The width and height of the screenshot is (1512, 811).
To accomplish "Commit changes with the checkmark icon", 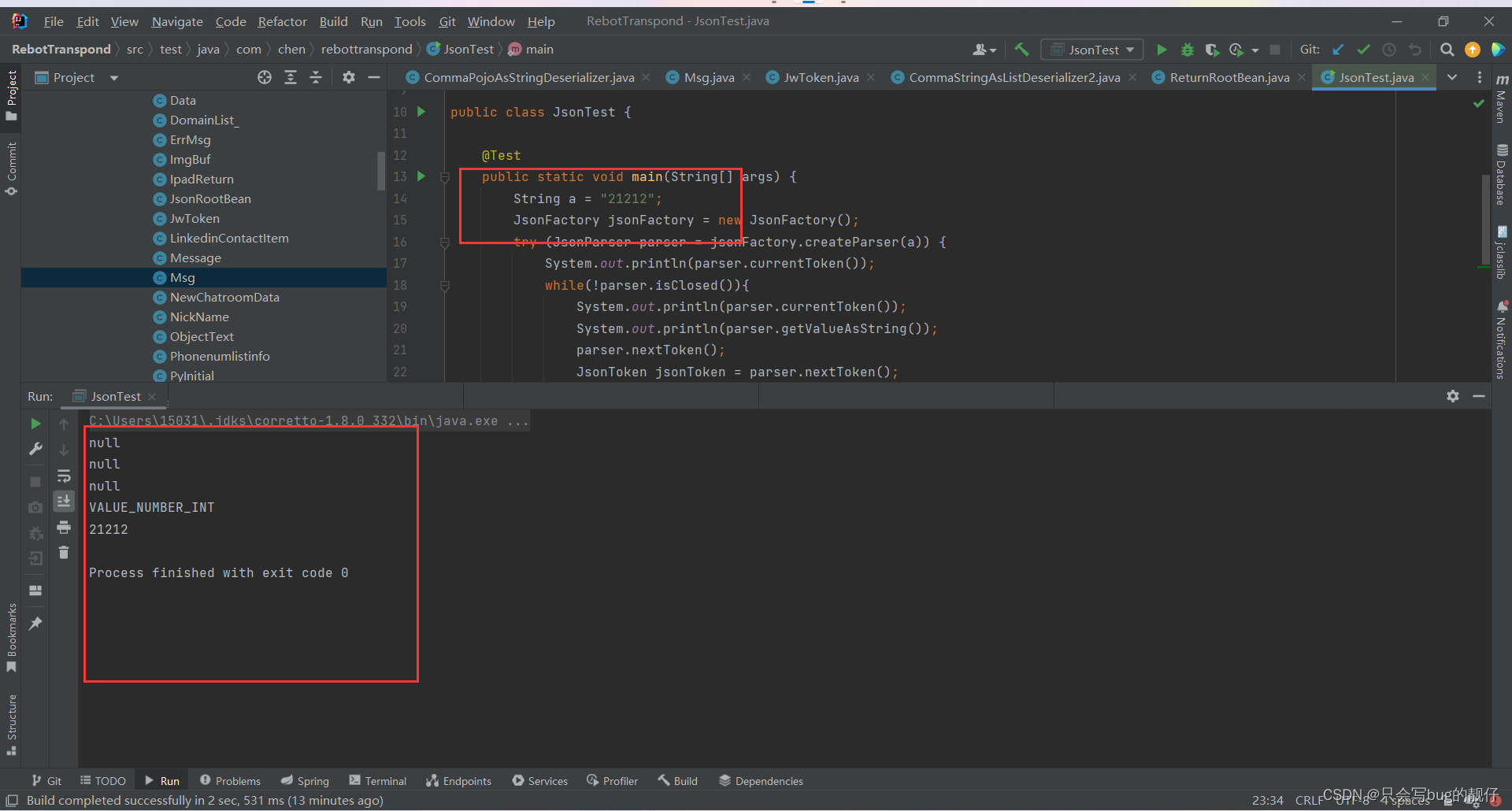I will click(1365, 49).
